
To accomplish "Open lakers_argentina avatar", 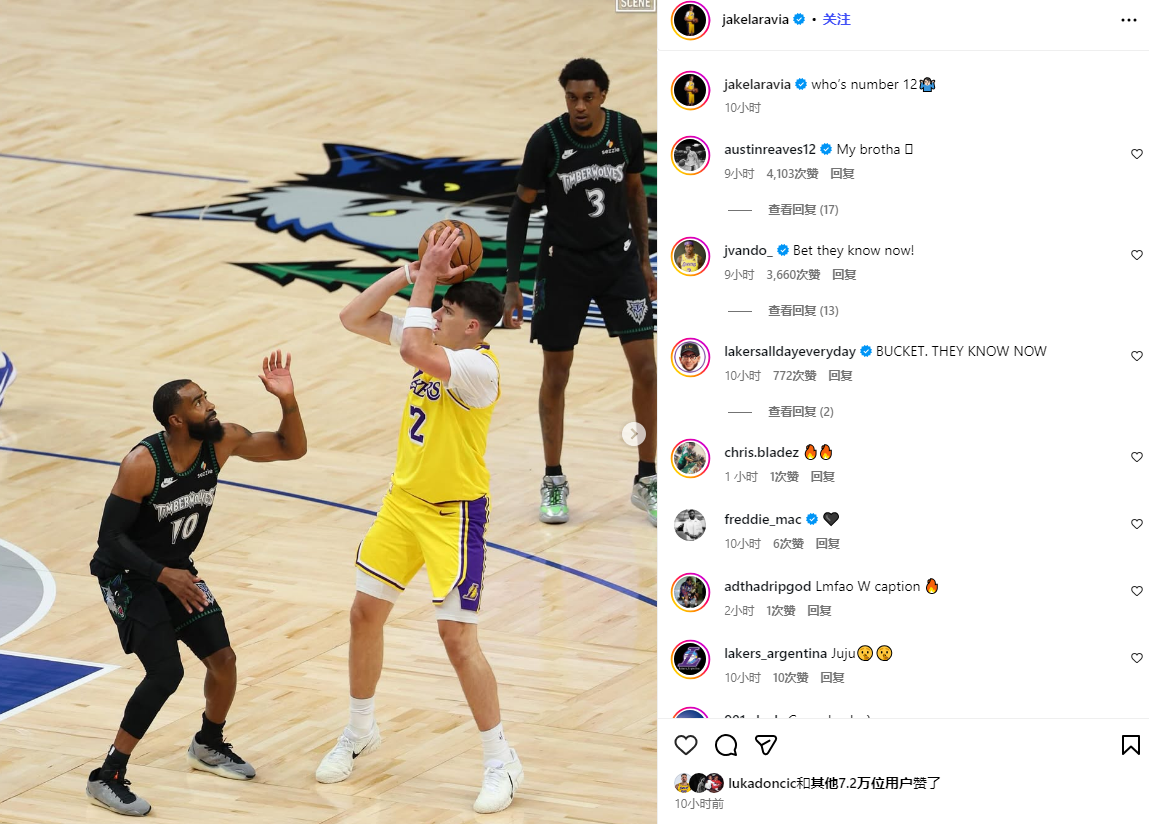I will click(x=690, y=659).
